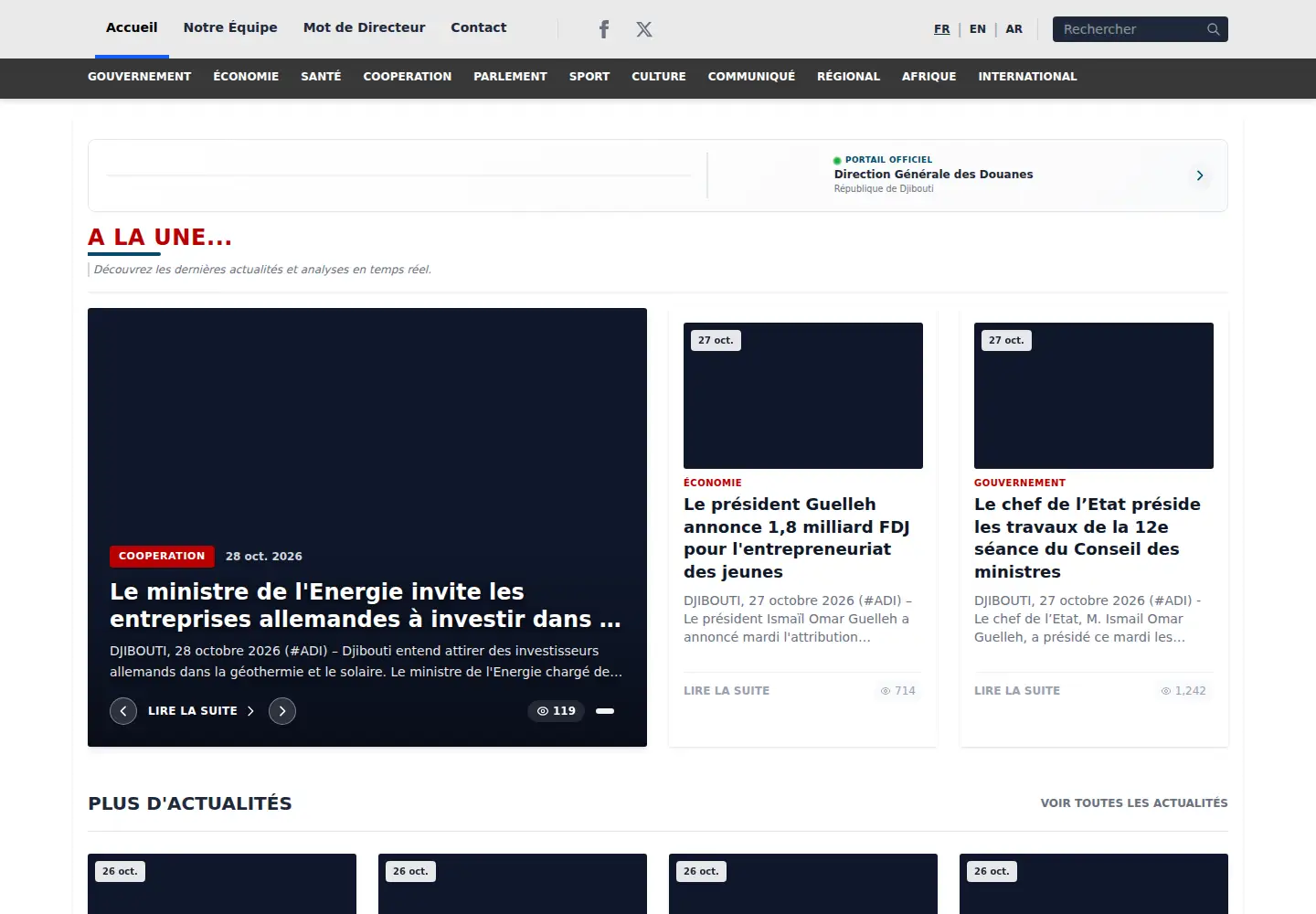The height and width of the screenshot is (914, 1316).
Task: Click the green Portail Officiel status dot
Action: point(837,160)
